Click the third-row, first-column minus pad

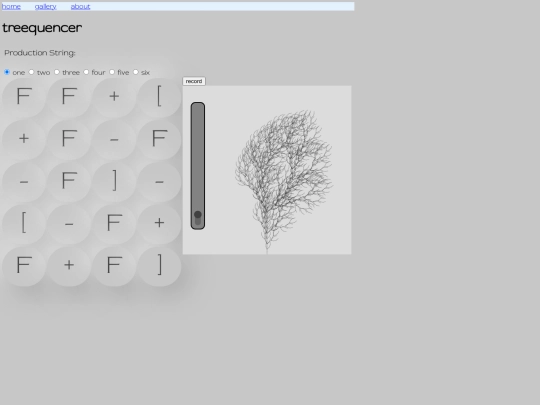pos(24,181)
